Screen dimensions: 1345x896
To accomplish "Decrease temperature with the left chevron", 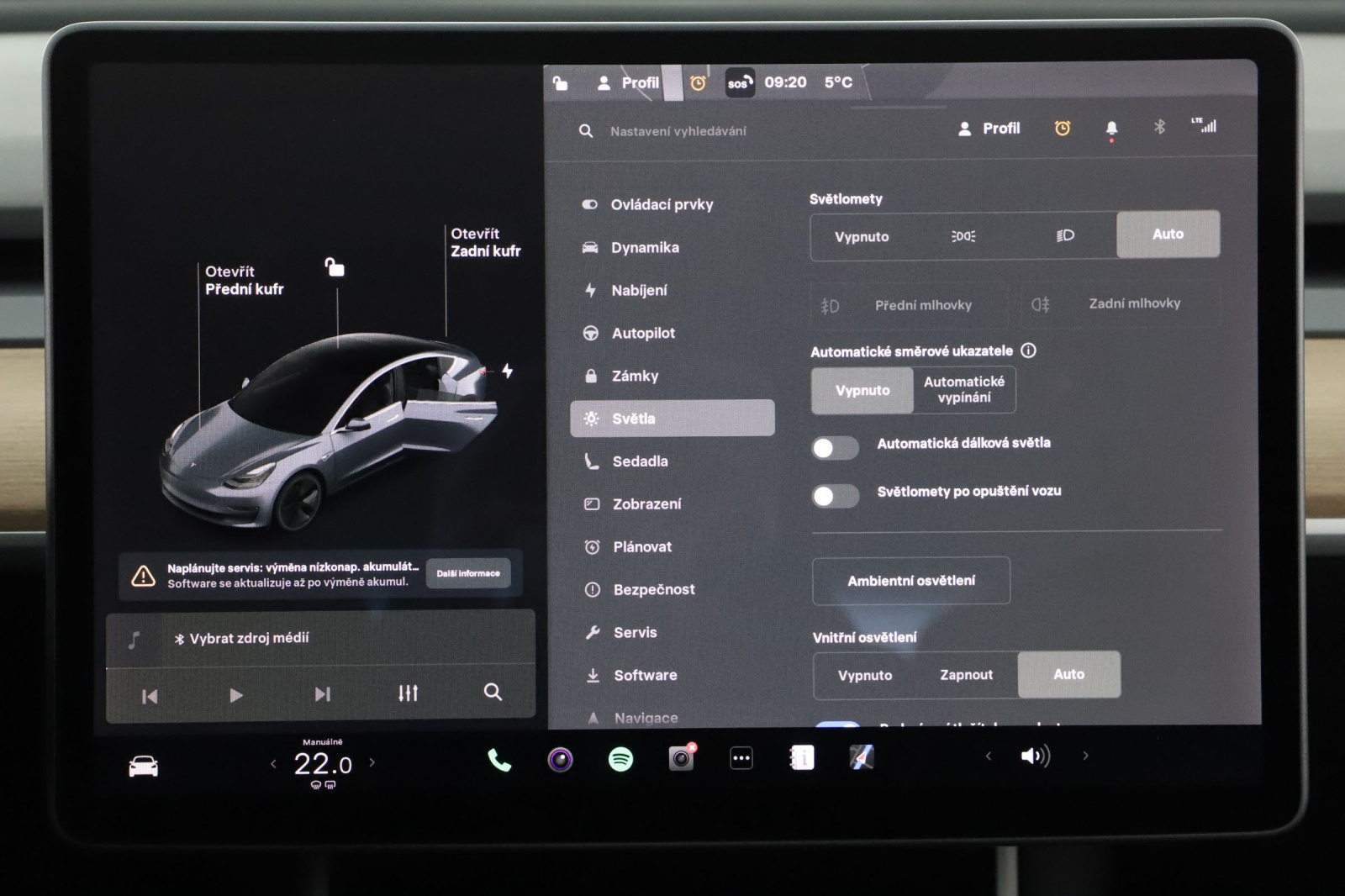I will coord(273,764).
